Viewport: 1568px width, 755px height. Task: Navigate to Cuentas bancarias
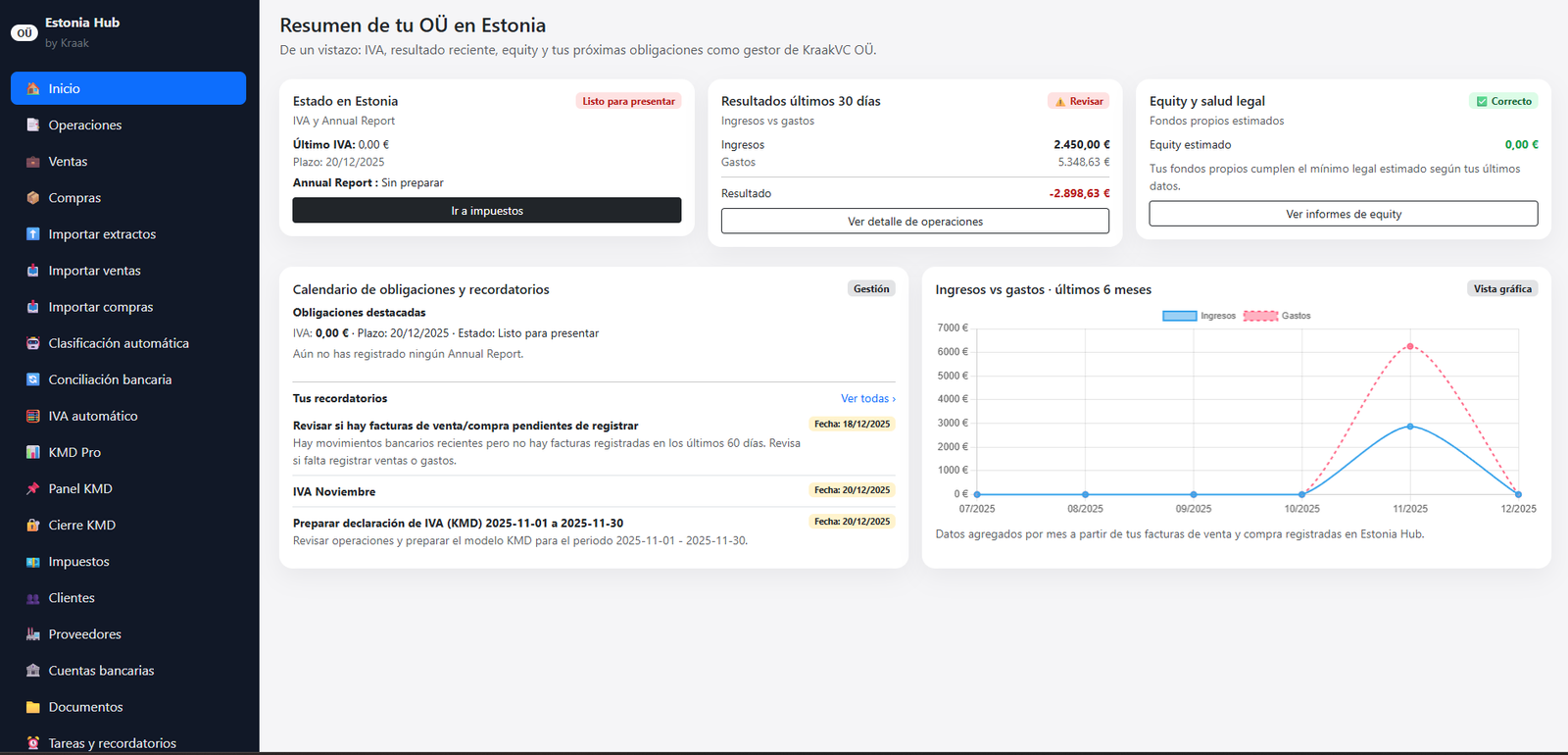(x=128, y=670)
